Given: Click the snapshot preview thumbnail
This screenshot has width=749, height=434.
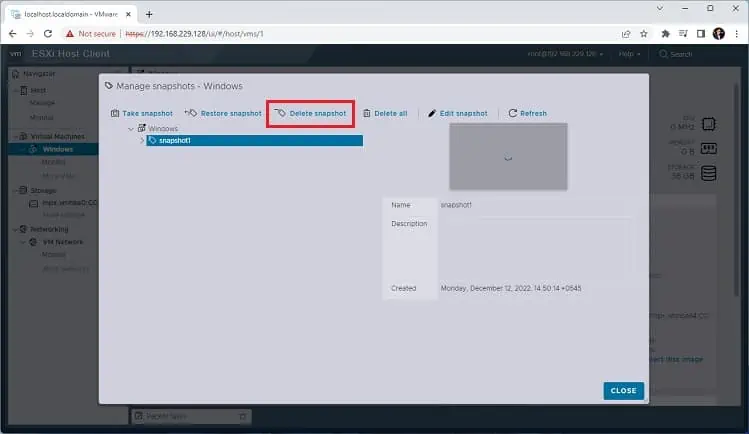Looking at the screenshot, I should 508,157.
